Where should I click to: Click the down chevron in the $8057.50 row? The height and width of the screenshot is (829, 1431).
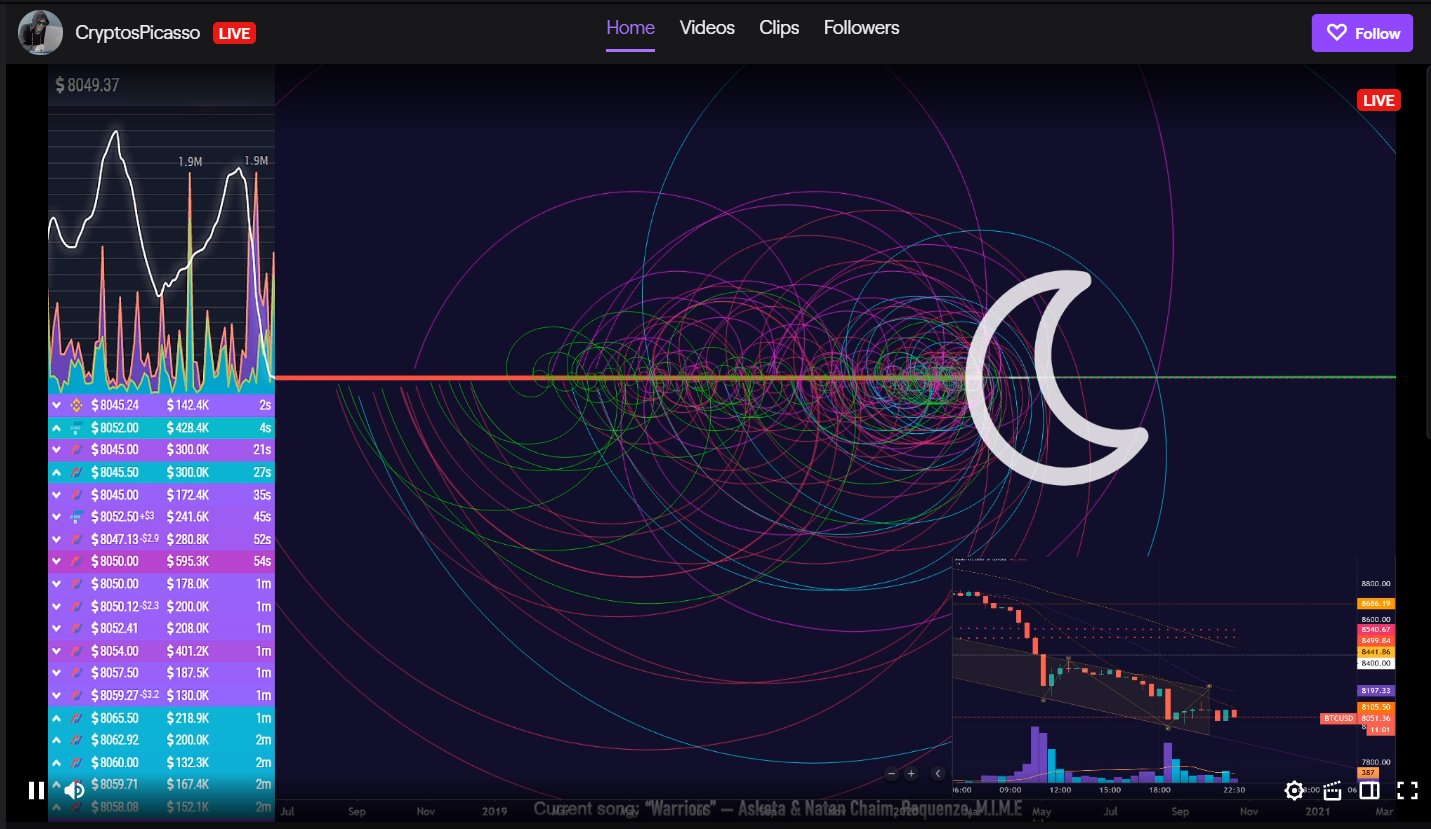(57, 673)
